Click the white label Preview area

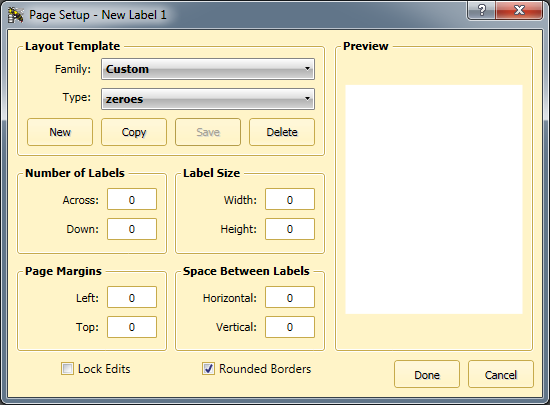pyautogui.click(x=434, y=199)
